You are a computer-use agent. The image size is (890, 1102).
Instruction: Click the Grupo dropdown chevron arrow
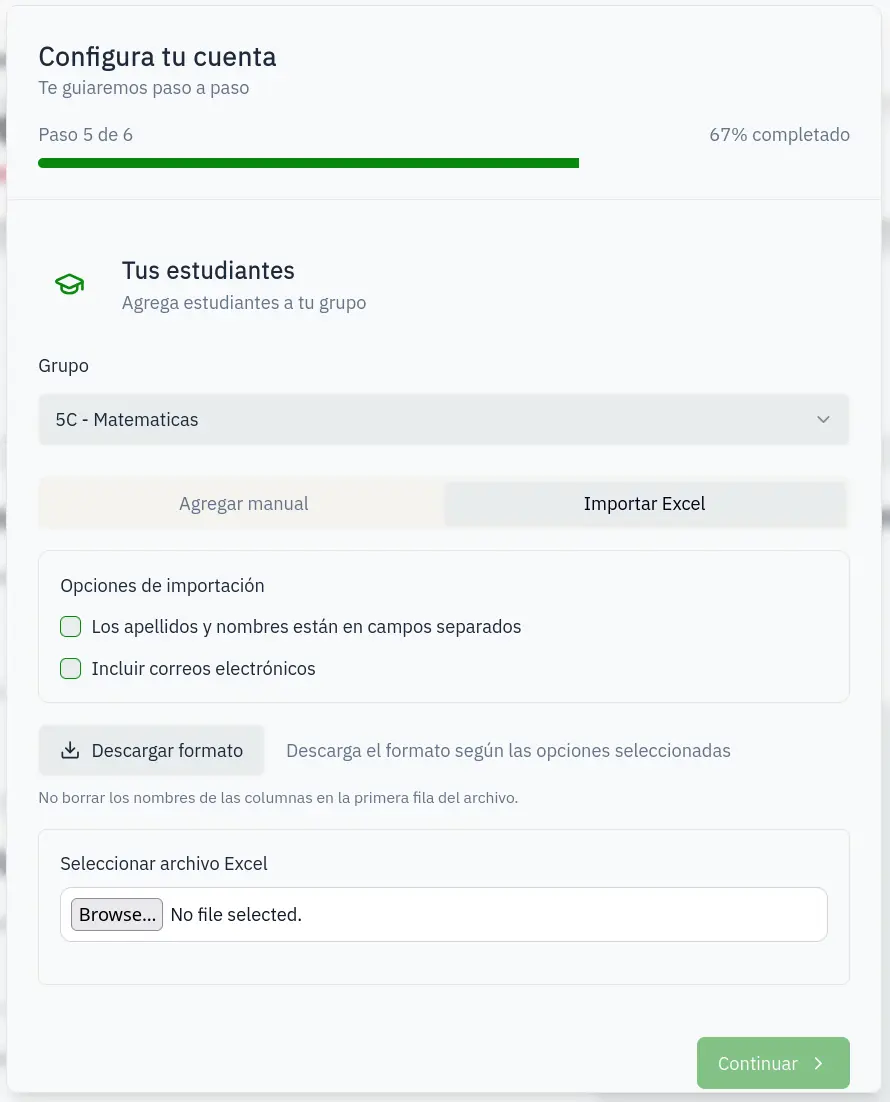pos(823,420)
